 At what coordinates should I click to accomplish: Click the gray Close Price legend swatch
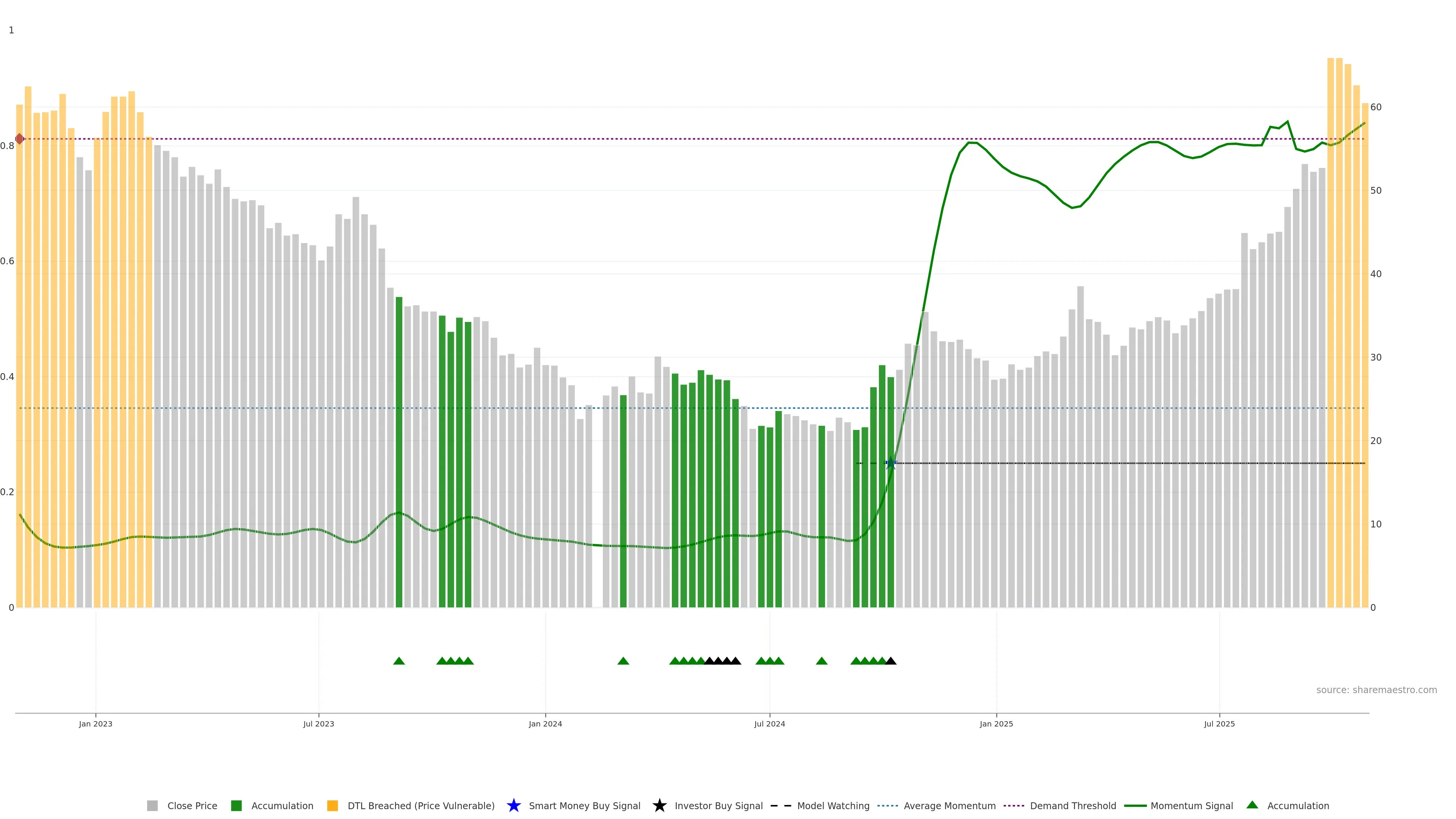[x=152, y=805]
